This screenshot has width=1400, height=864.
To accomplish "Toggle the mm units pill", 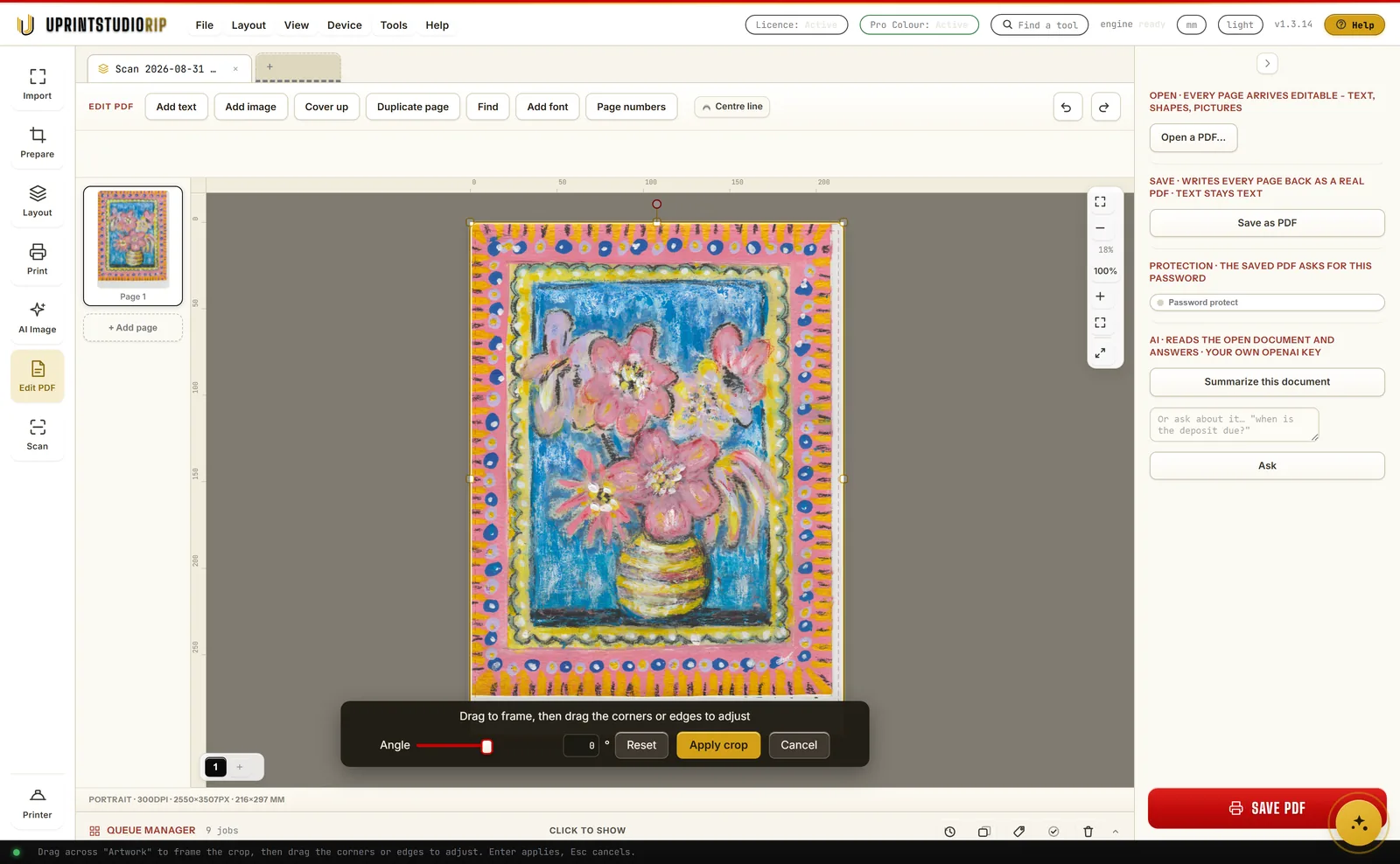I will (x=1191, y=25).
